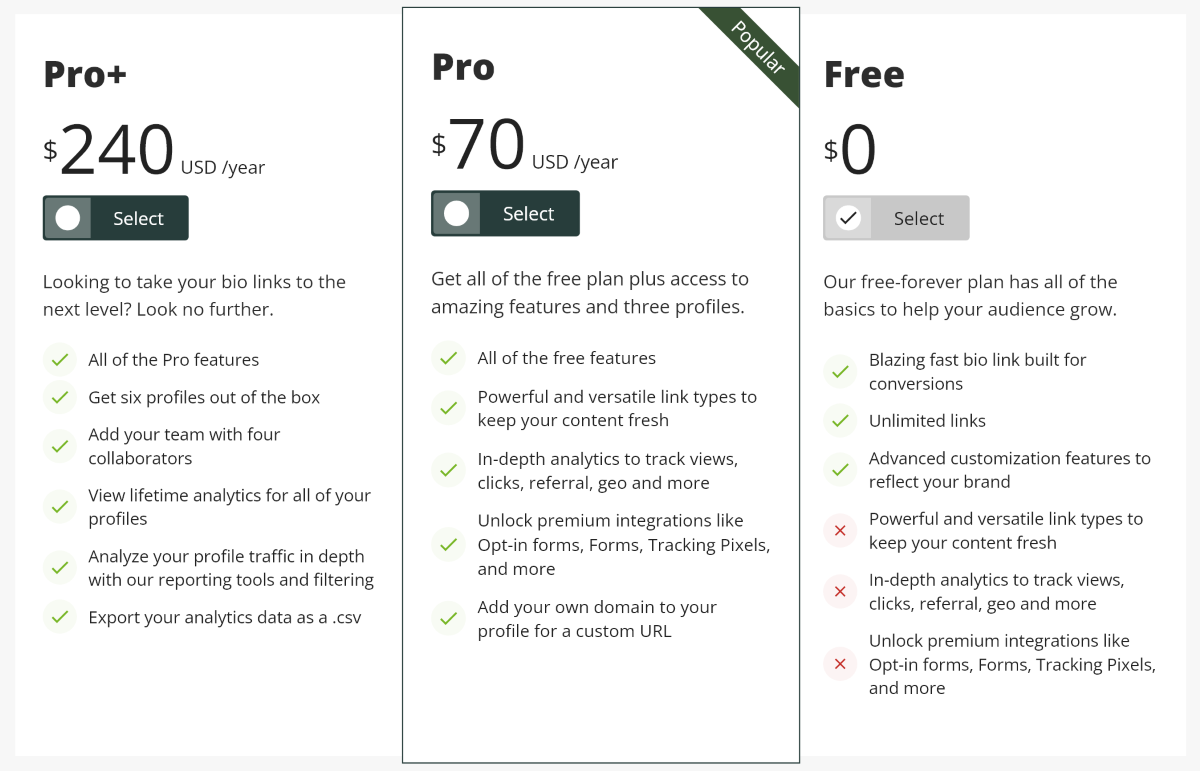Click check icon next to 'Unlimited links'
Viewport: 1200px width, 771px height.
click(840, 420)
